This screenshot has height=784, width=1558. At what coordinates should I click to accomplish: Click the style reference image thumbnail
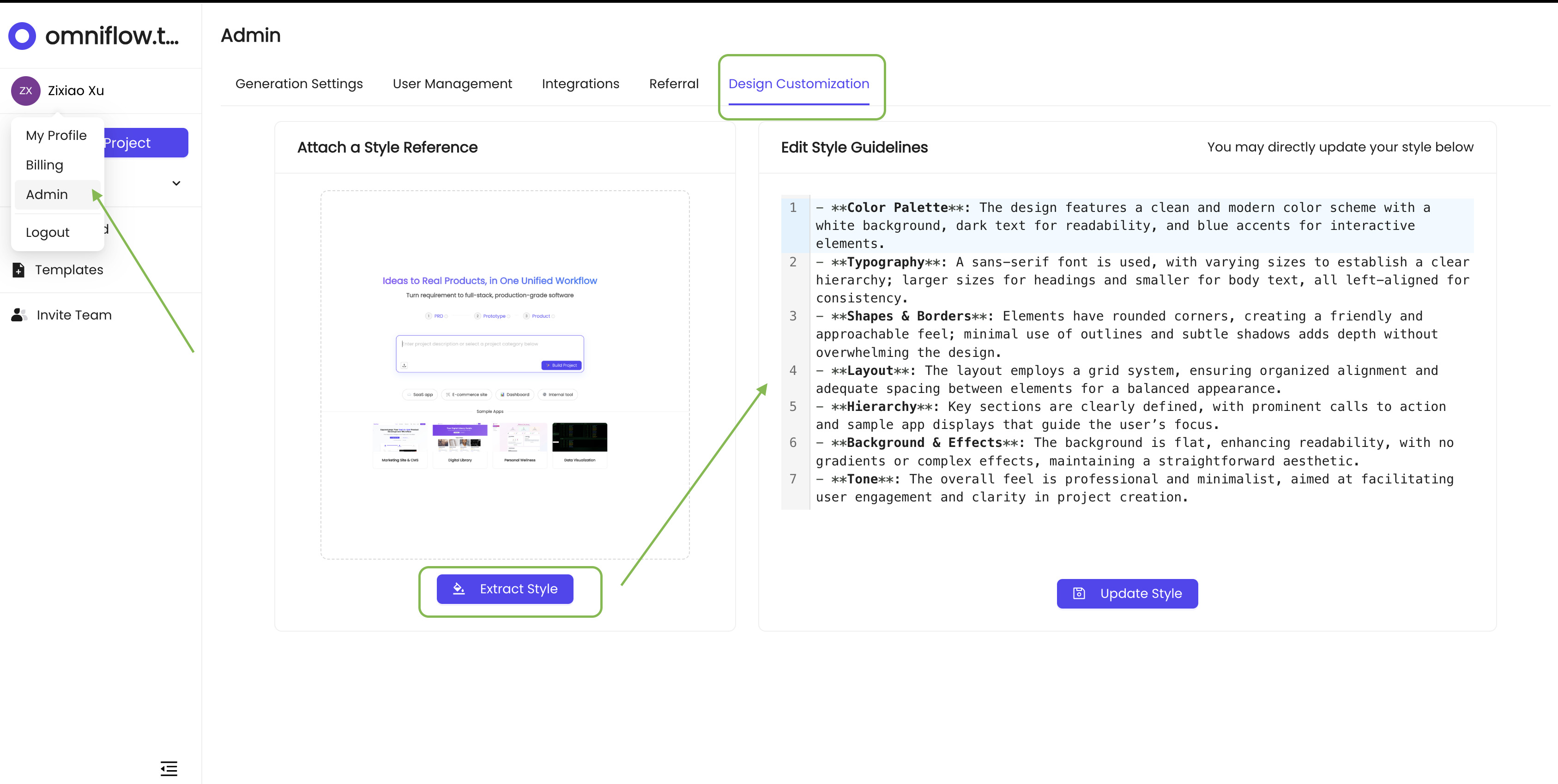pos(504,374)
